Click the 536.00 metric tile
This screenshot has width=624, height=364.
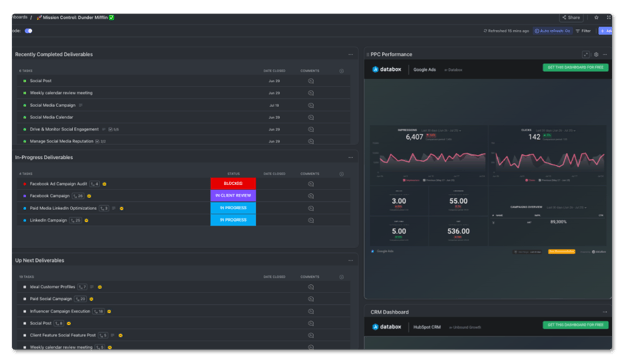click(x=458, y=231)
